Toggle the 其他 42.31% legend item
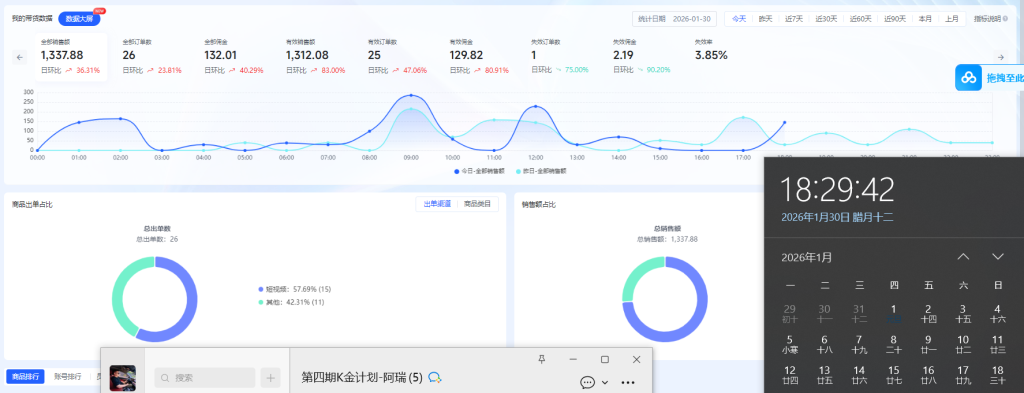Image resolution: width=1024 pixels, height=393 pixels. pyautogui.click(x=291, y=302)
